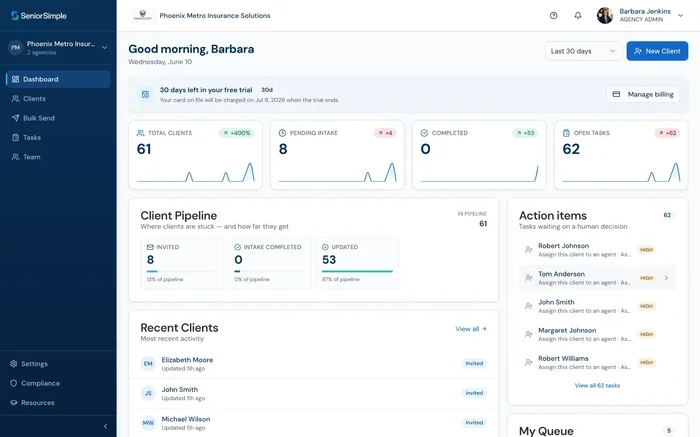This screenshot has width=700, height=437.
Task: Click the manage billing card icon
Action: point(617,94)
